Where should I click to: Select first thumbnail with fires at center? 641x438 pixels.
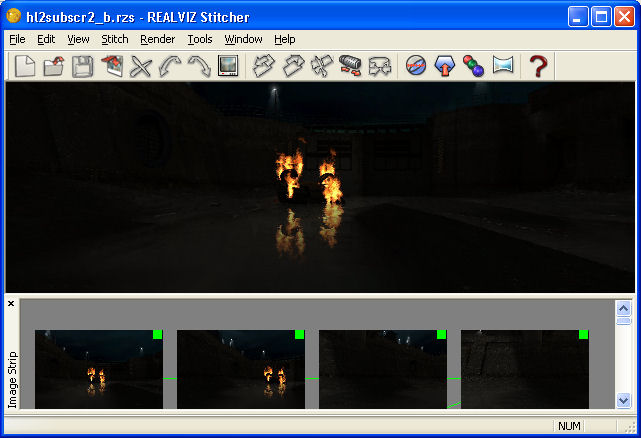(99, 369)
